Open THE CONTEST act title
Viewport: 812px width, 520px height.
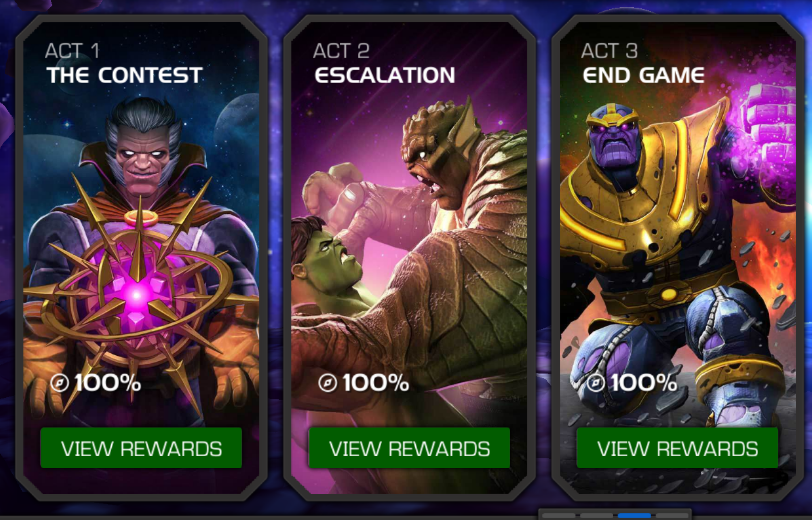coord(124,76)
